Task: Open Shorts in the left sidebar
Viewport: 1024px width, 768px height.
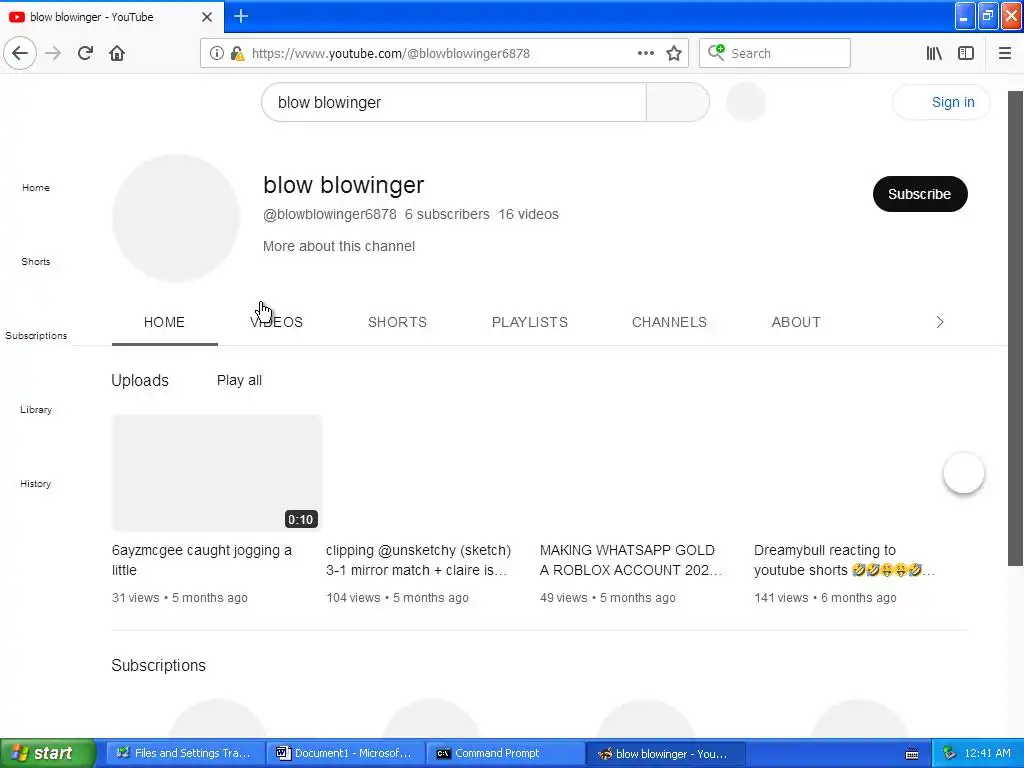Action: 36,261
